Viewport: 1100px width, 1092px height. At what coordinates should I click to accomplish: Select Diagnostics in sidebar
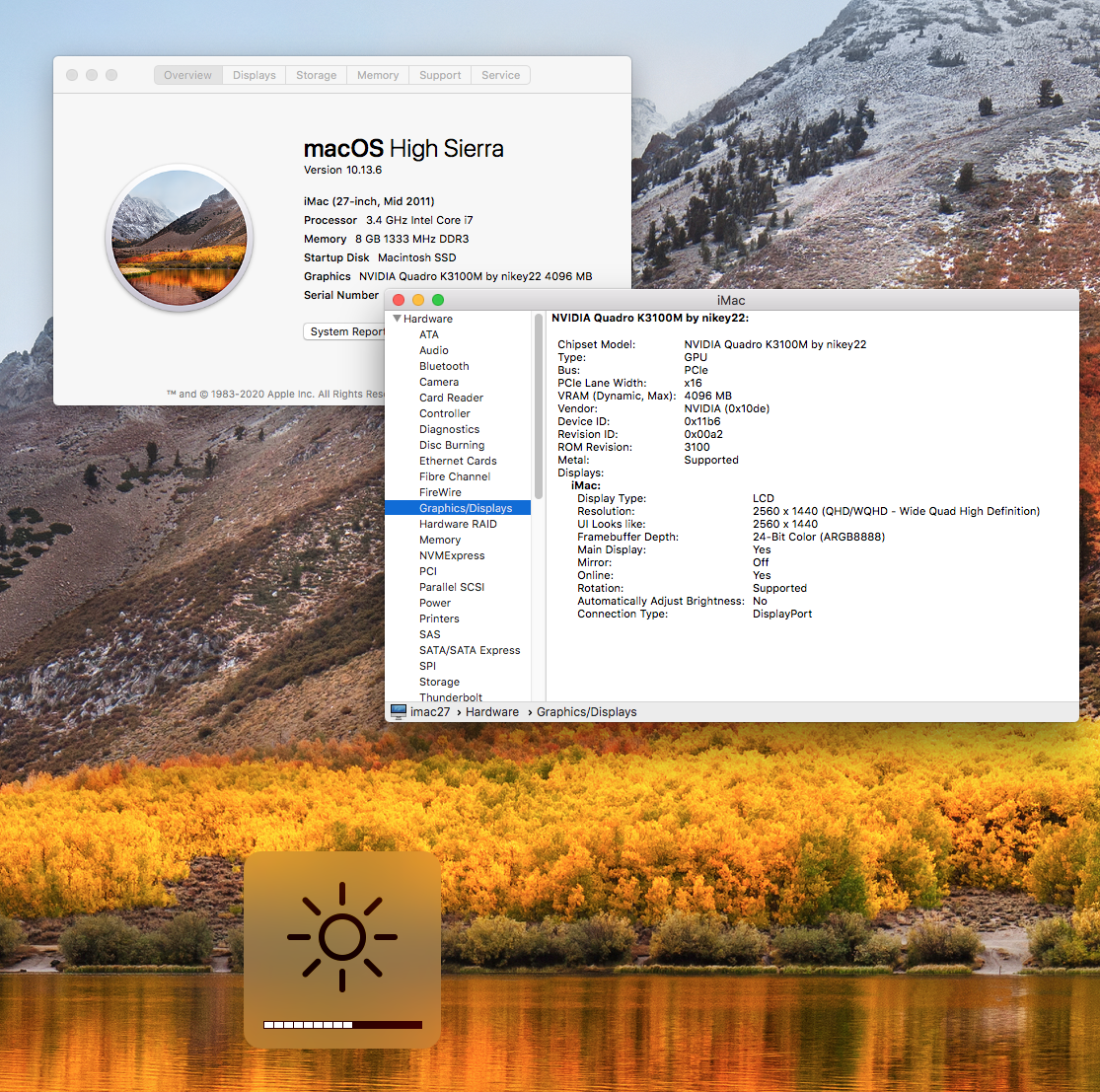point(449,429)
